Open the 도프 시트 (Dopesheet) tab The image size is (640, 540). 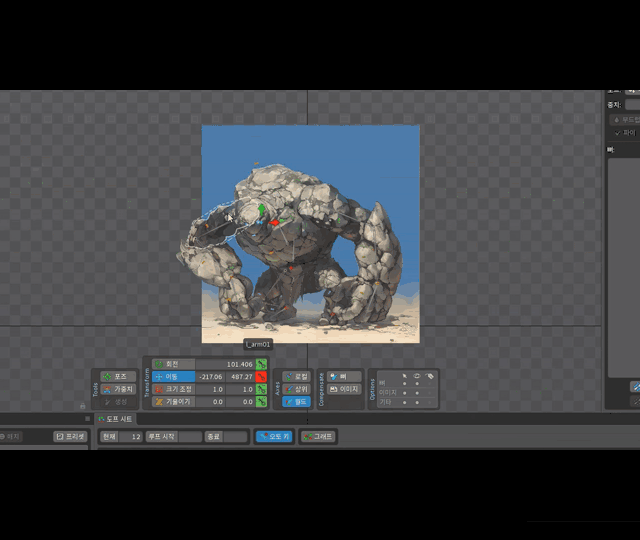115,419
